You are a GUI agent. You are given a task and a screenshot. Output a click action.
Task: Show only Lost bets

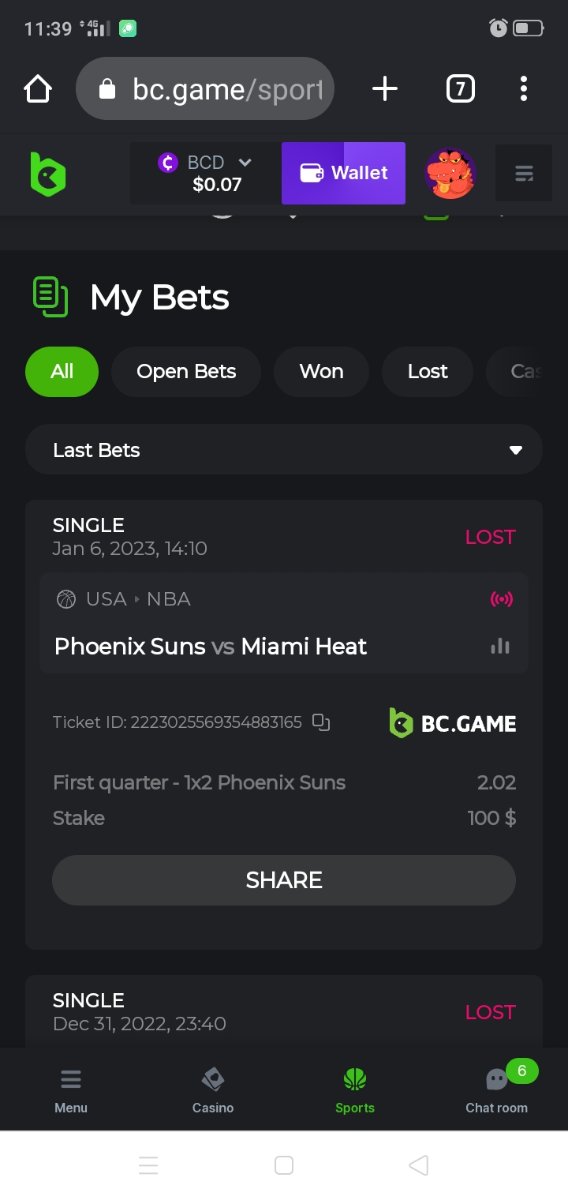(x=428, y=371)
